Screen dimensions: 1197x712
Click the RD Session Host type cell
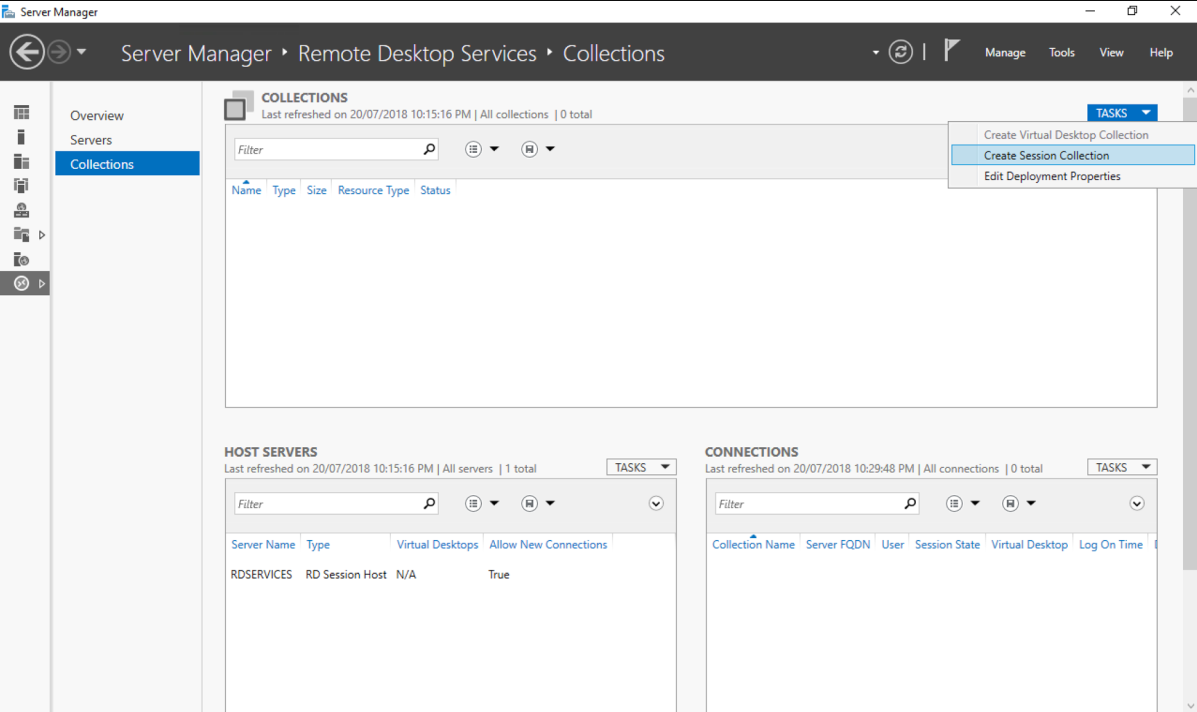pyautogui.click(x=346, y=575)
